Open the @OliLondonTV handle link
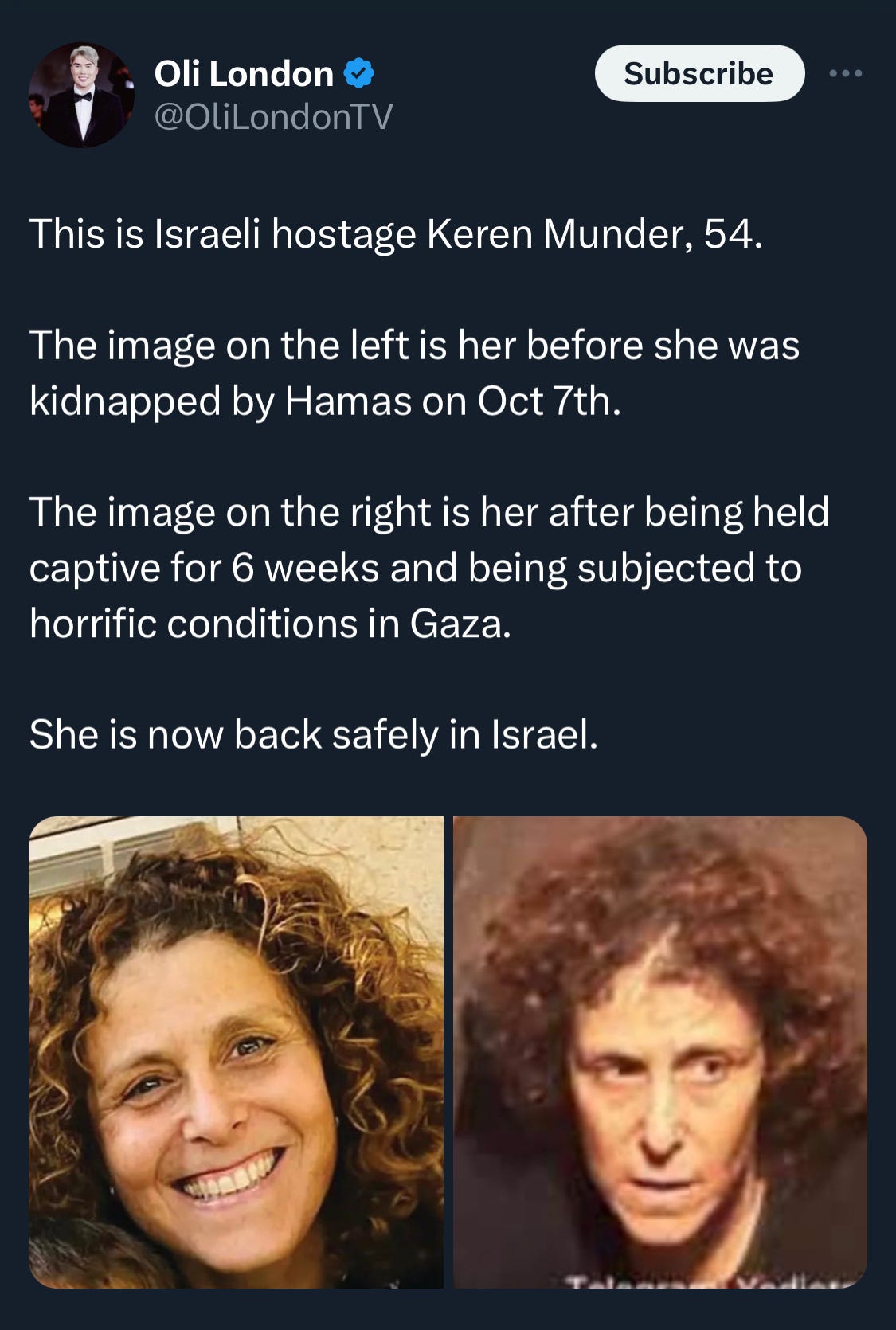Image resolution: width=896 pixels, height=1330 pixels. [x=273, y=117]
